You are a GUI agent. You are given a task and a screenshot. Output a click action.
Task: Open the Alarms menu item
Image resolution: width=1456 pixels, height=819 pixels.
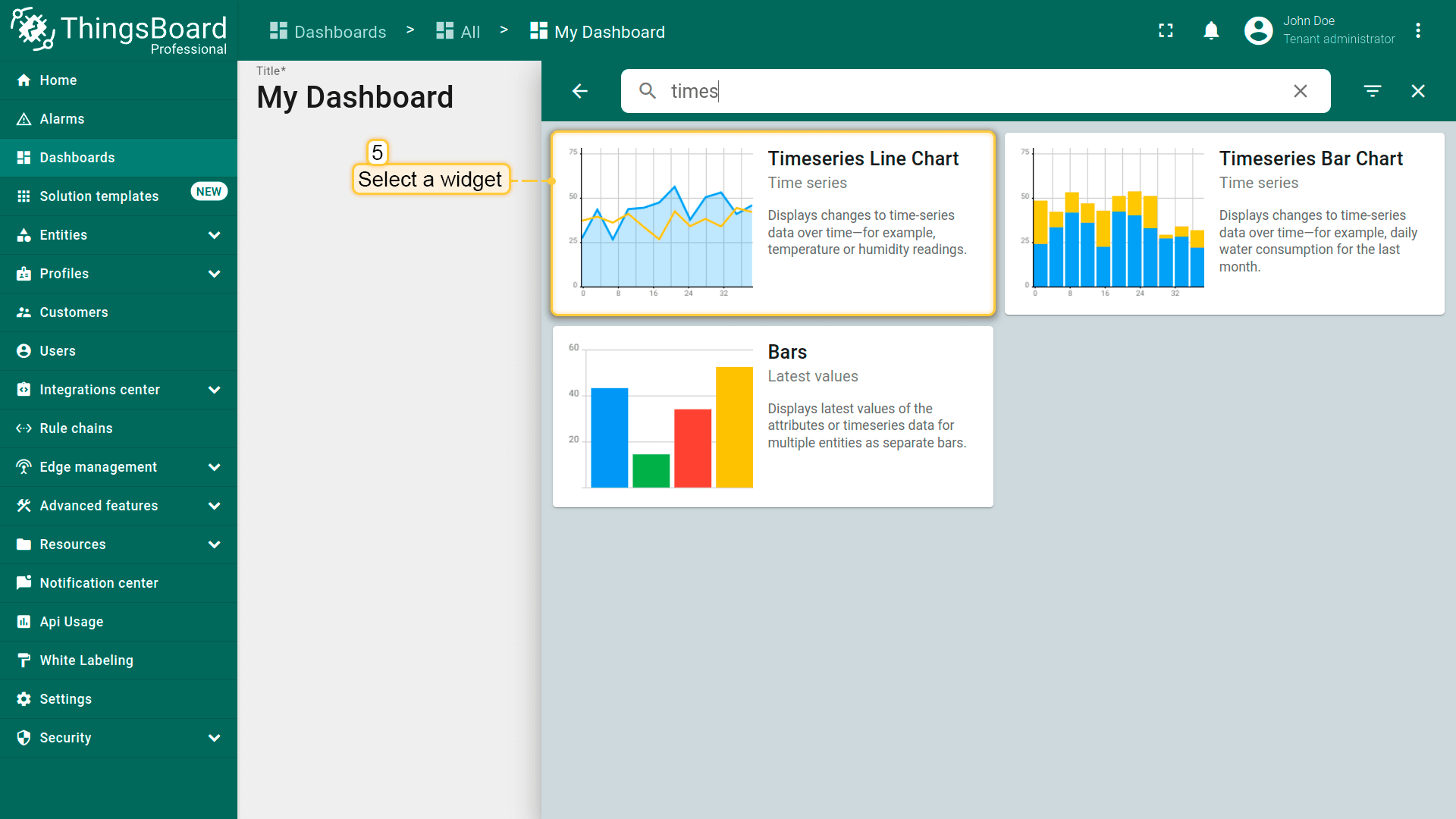click(x=62, y=119)
